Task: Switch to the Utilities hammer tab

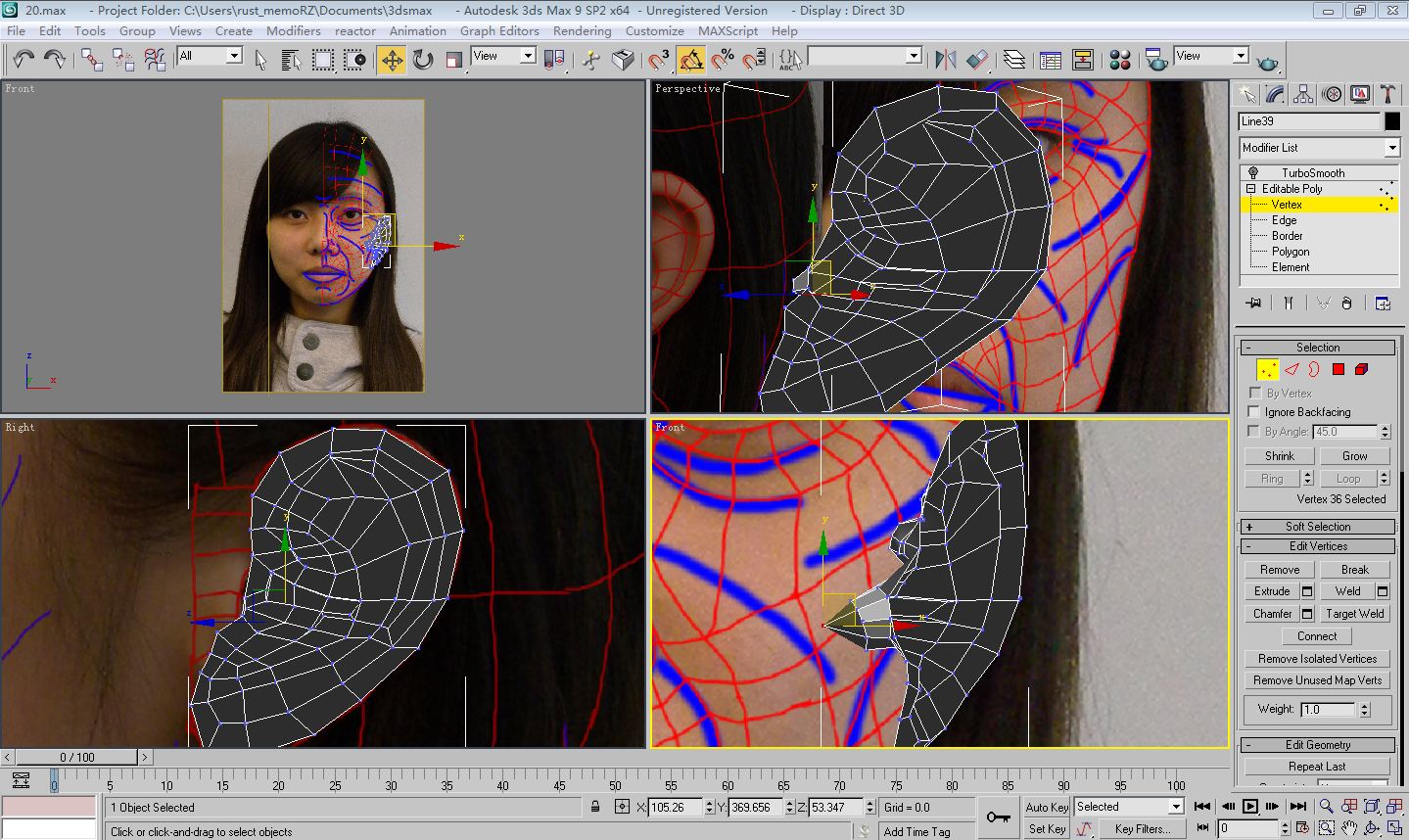Action: 1387,94
